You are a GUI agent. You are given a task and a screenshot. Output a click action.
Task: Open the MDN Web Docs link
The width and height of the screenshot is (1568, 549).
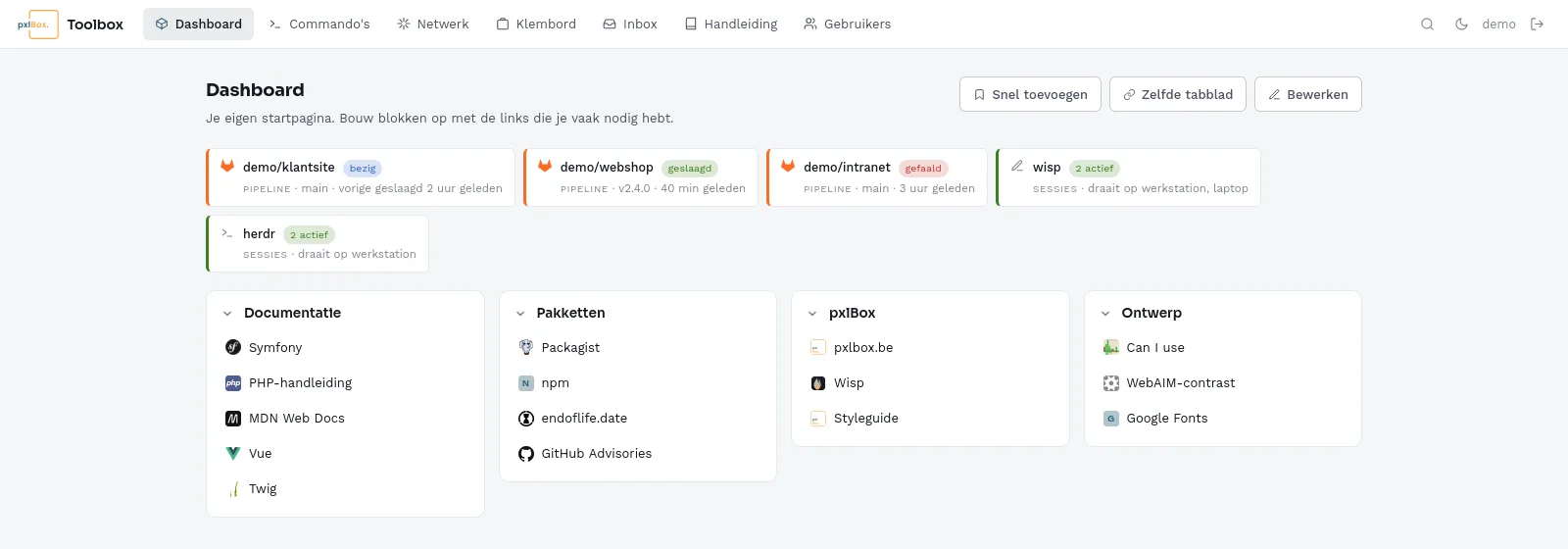[x=297, y=419]
